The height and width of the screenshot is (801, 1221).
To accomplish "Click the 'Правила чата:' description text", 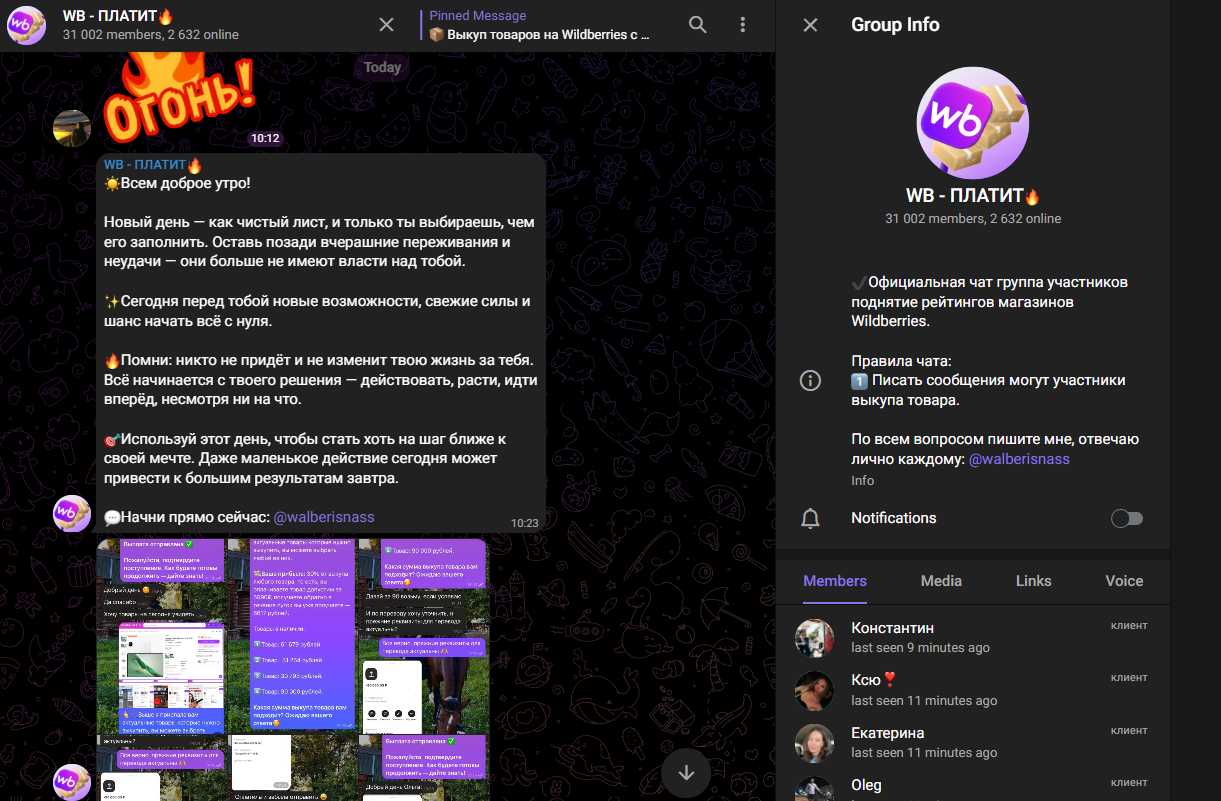I will (901, 361).
